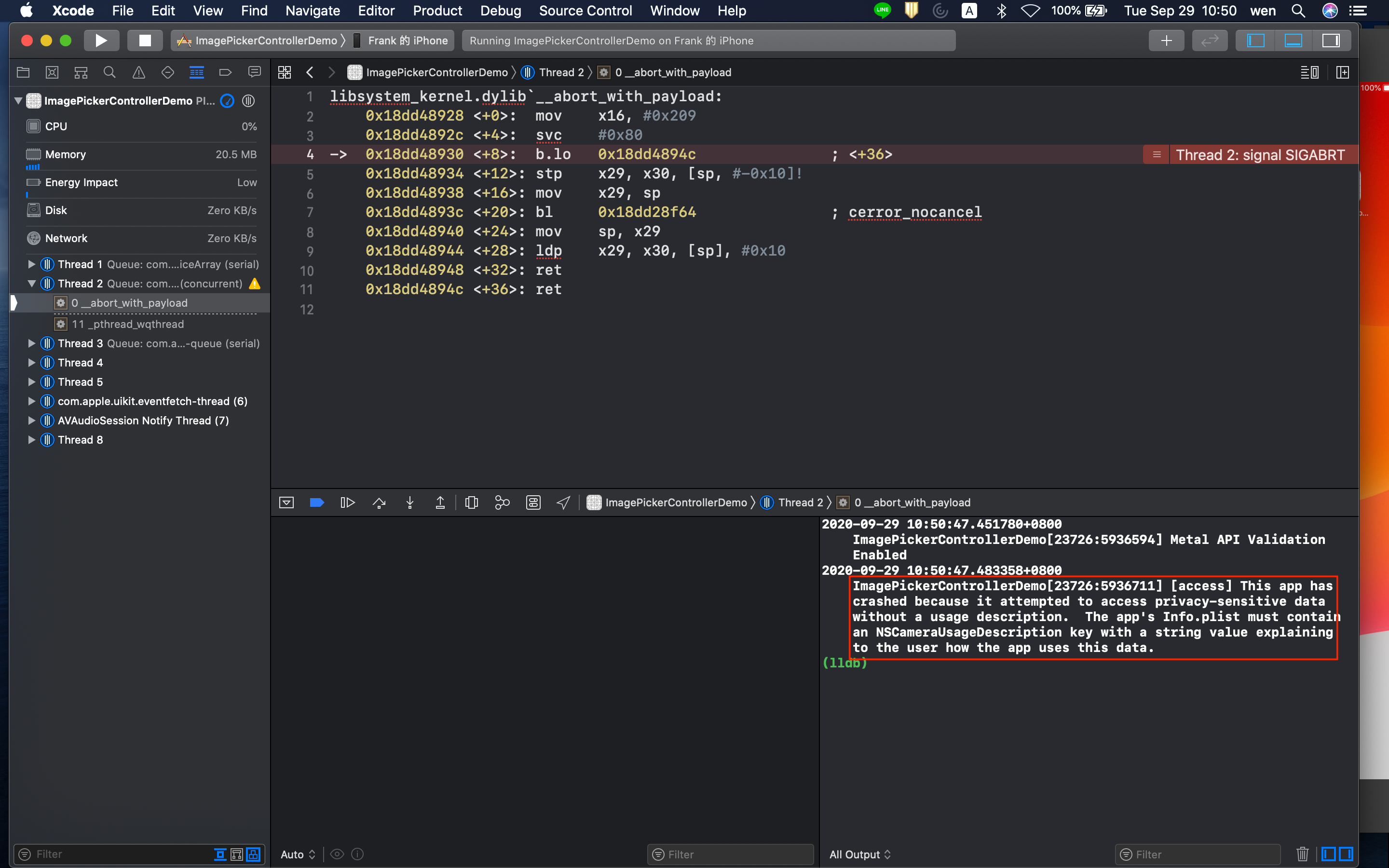Open the Debug menu
Screen dimensions: 1389x868
point(501,11)
